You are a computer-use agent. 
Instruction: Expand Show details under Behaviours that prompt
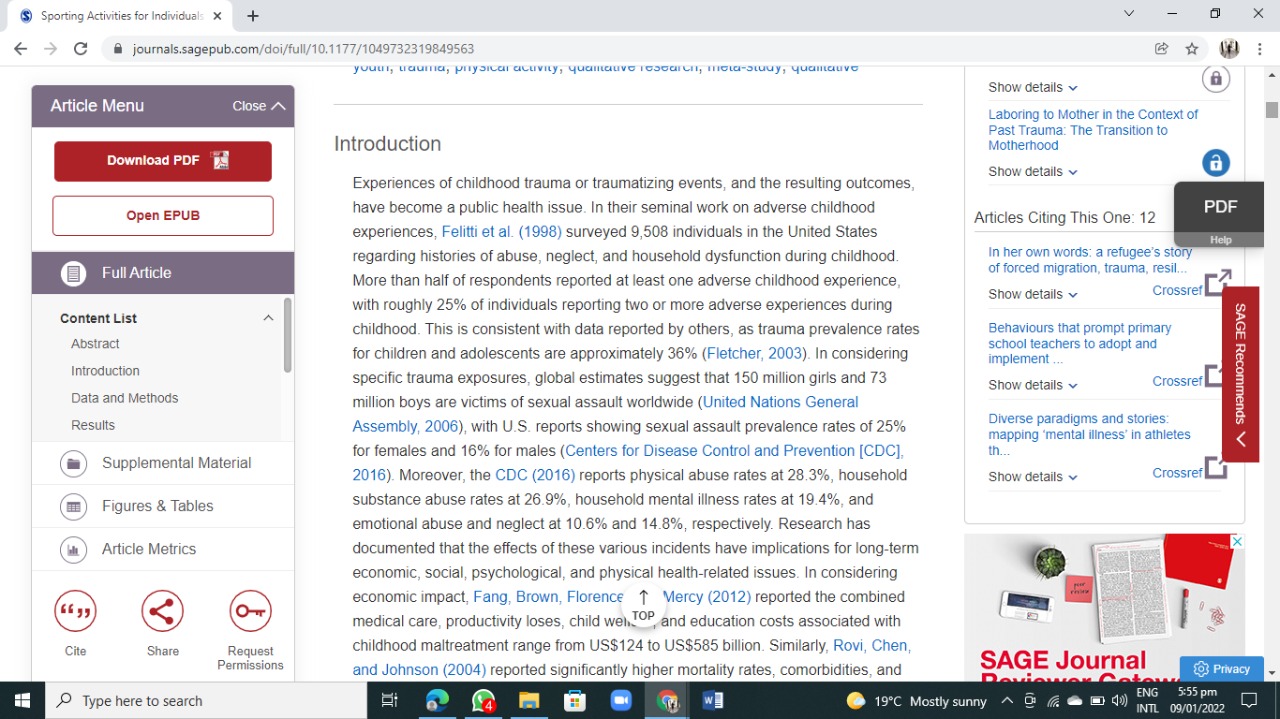pyautogui.click(x=1033, y=385)
